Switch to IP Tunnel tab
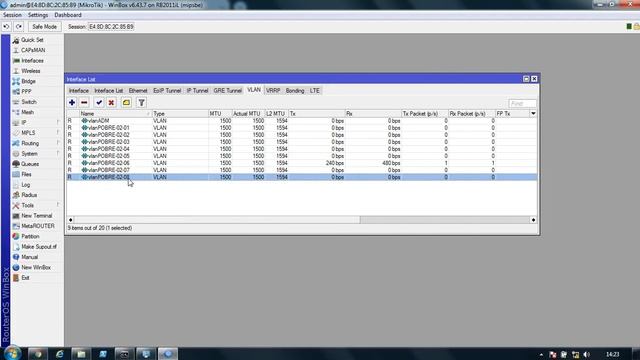640x360 pixels. tap(198, 91)
